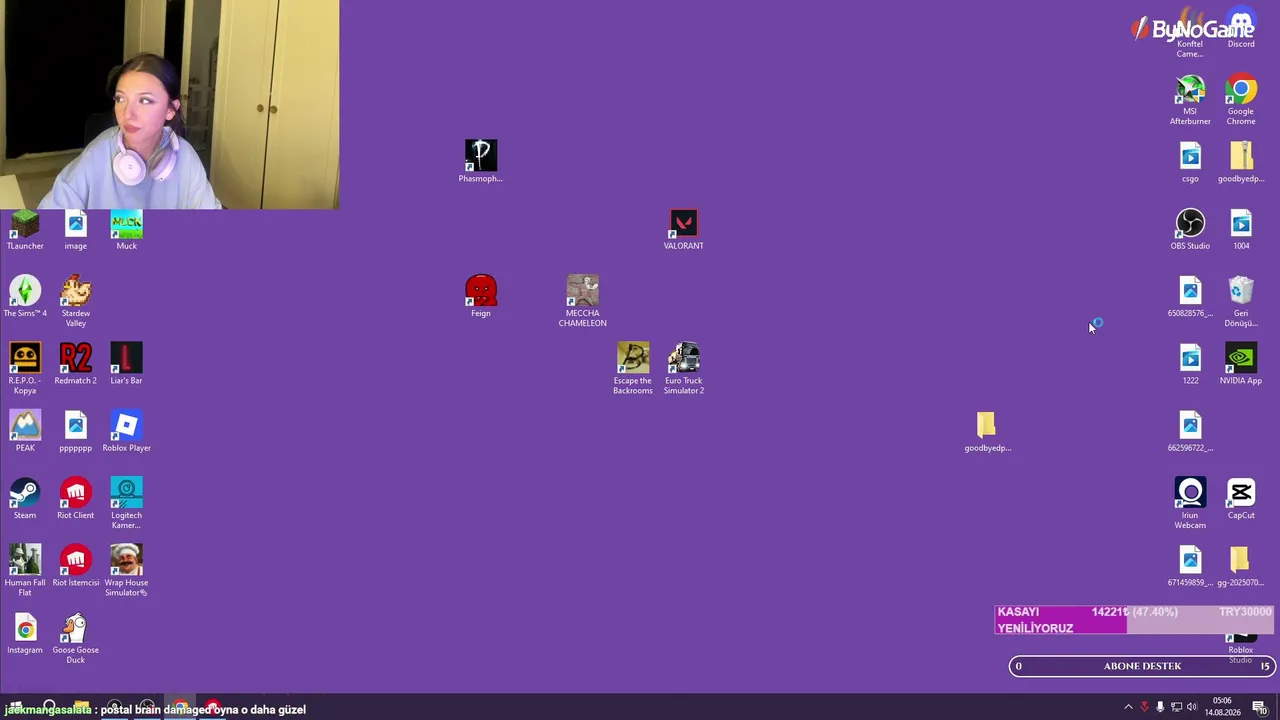The width and height of the screenshot is (1280, 720).
Task: Select the 662596722_ image file
Action: (x=1190, y=425)
